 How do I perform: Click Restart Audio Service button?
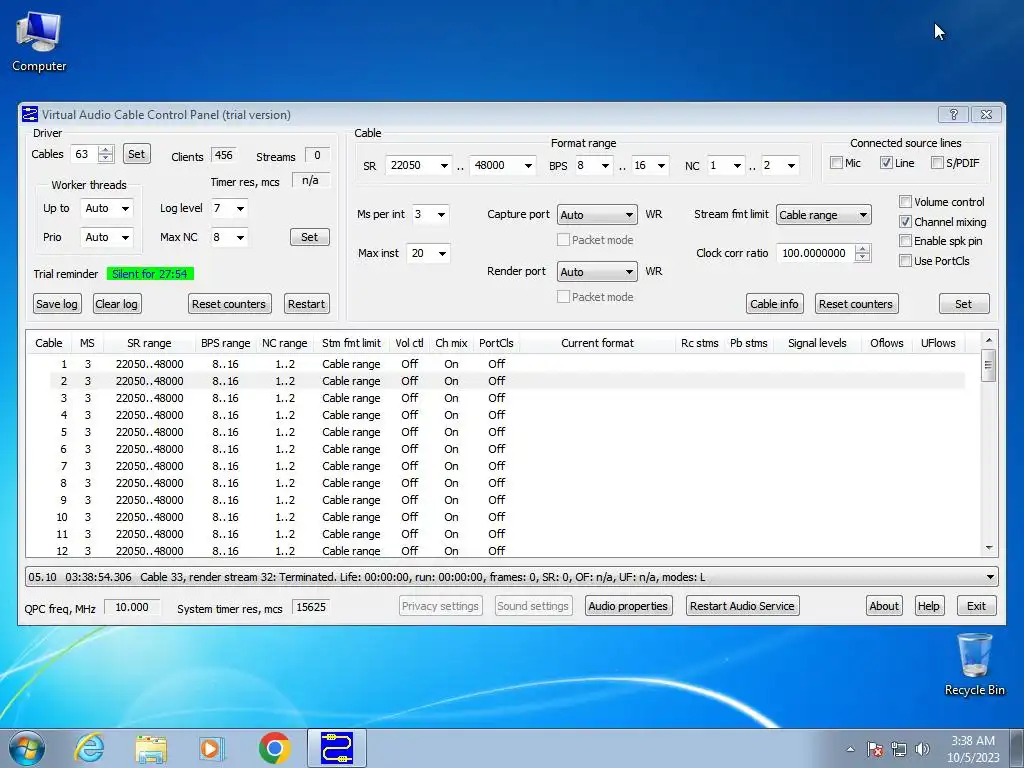tap(742, 606)
